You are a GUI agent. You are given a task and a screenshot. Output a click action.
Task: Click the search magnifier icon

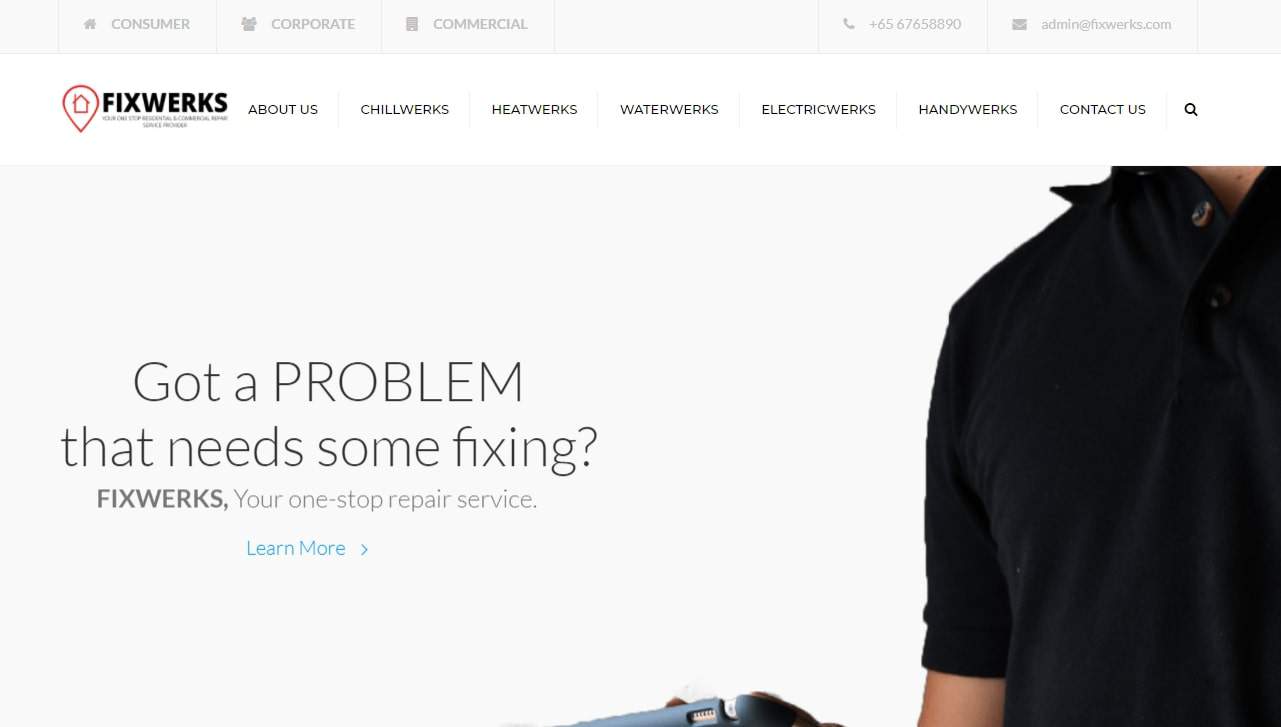[x=1190, y=110]
